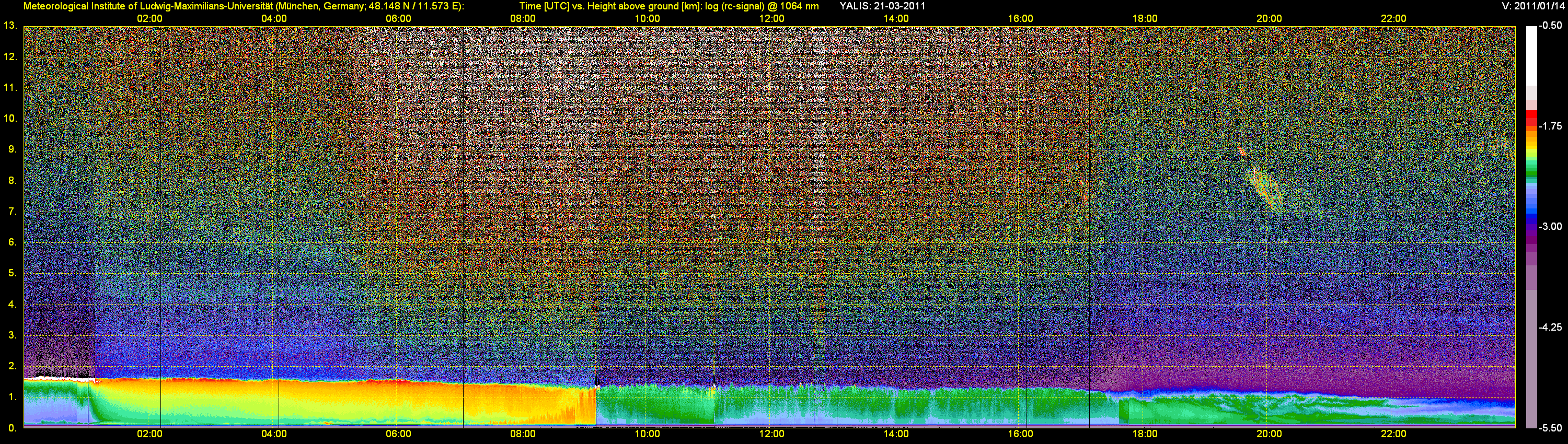
Task: Click the cirrus cloud streak near 20:00
Action: tap(1266, 190)
